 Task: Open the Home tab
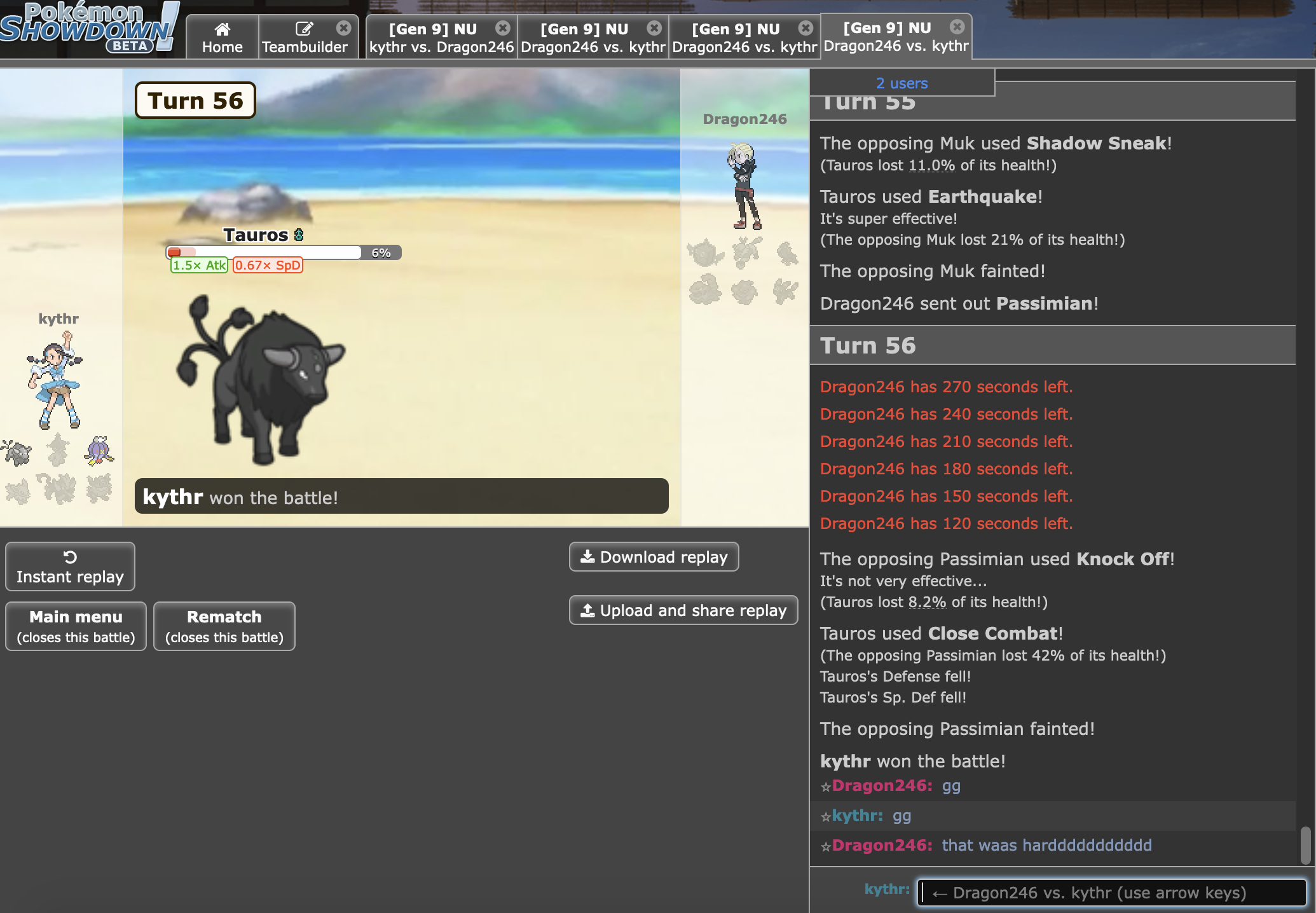click(x=222, y=38)
